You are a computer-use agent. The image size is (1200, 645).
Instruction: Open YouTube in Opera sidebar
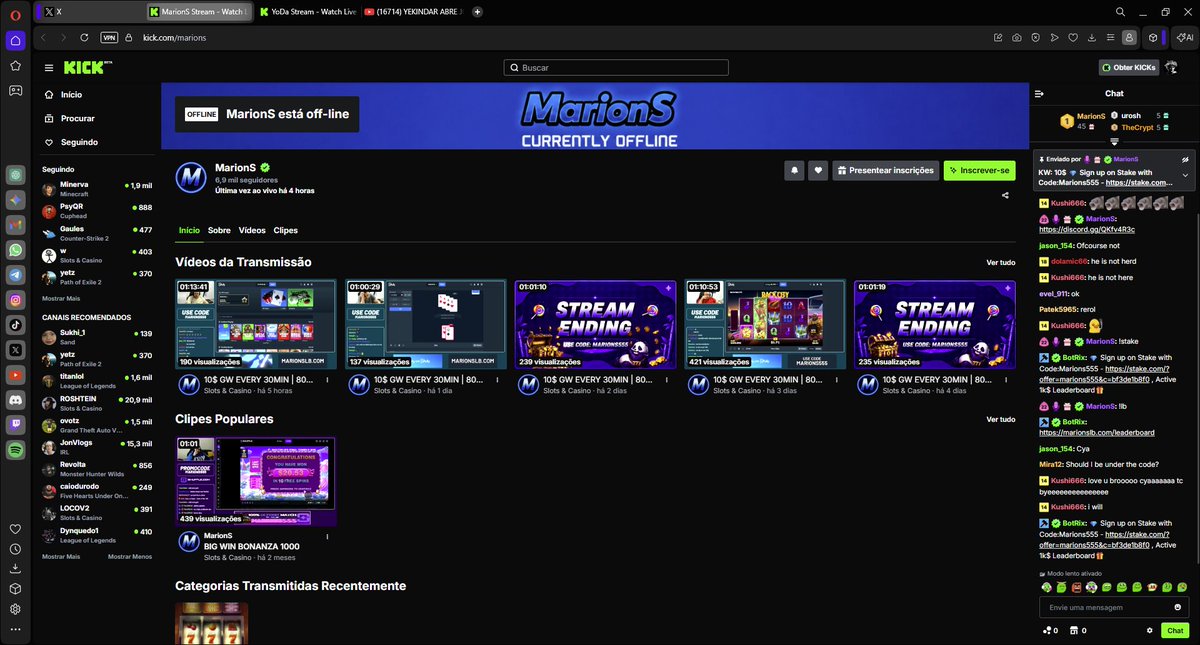[x=16, y=375]
